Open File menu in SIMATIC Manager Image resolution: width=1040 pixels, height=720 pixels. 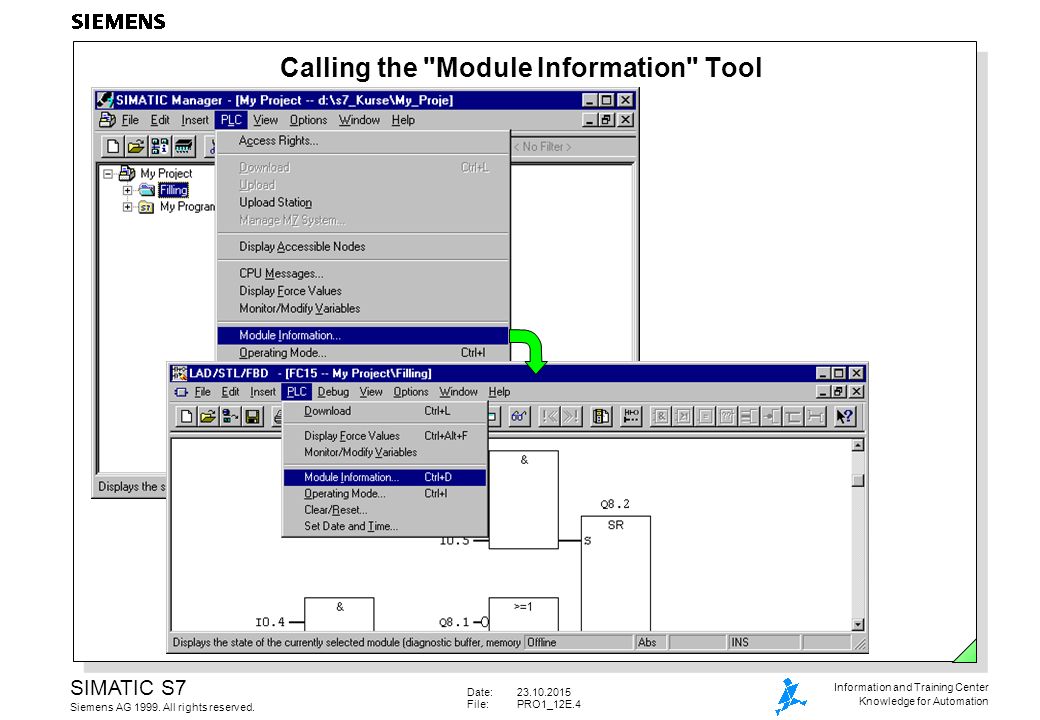(130, 120)
